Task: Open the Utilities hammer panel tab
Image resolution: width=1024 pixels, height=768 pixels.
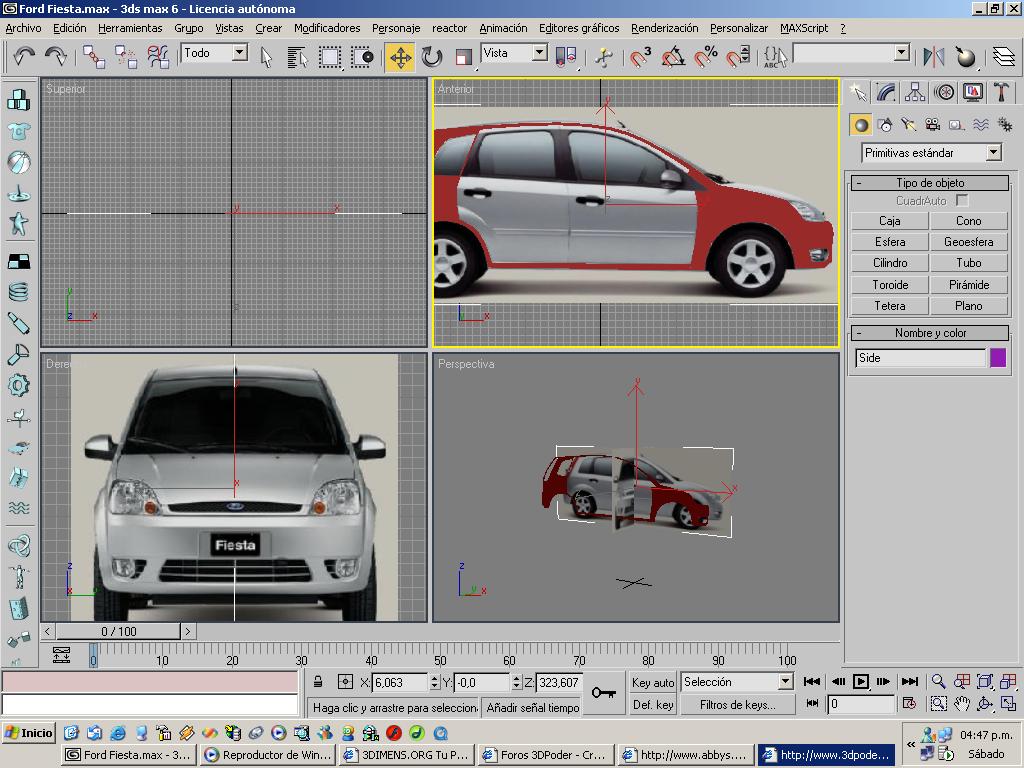Action: coord(1001,92)
